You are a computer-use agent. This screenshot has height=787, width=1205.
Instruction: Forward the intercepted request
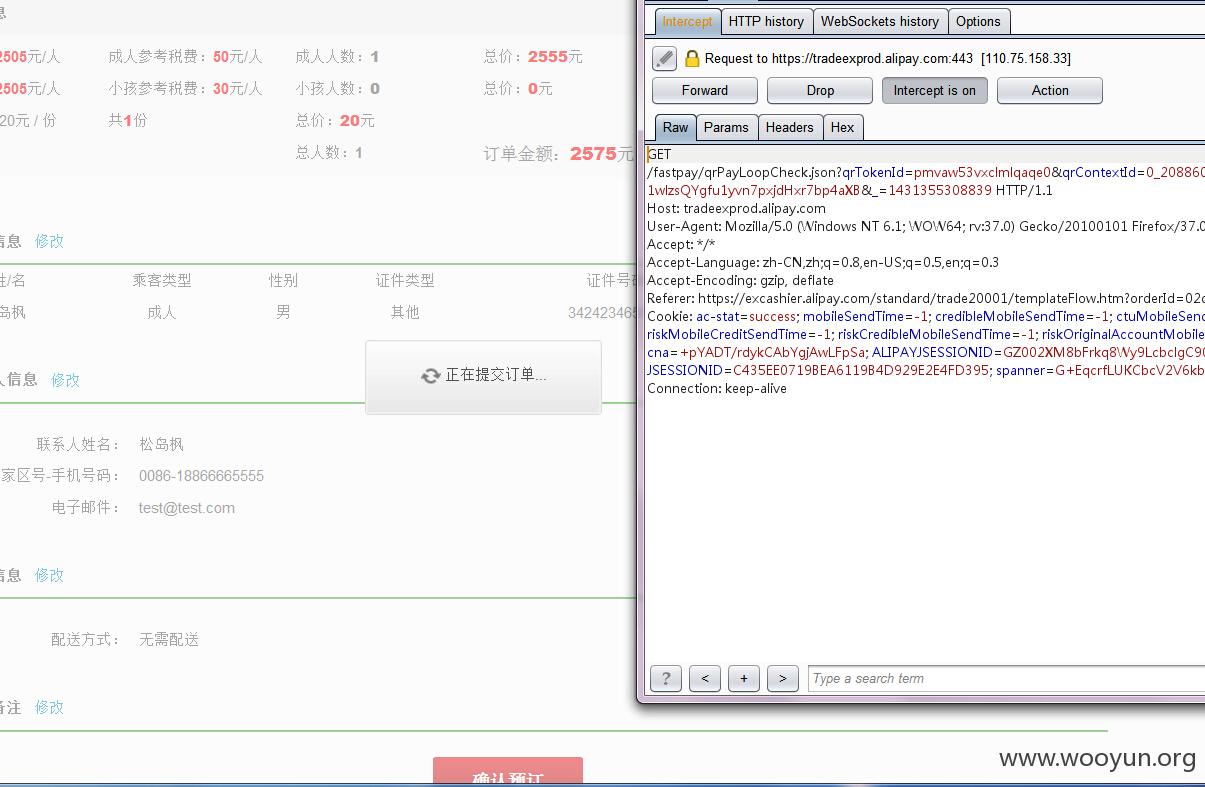coord(705,90)
